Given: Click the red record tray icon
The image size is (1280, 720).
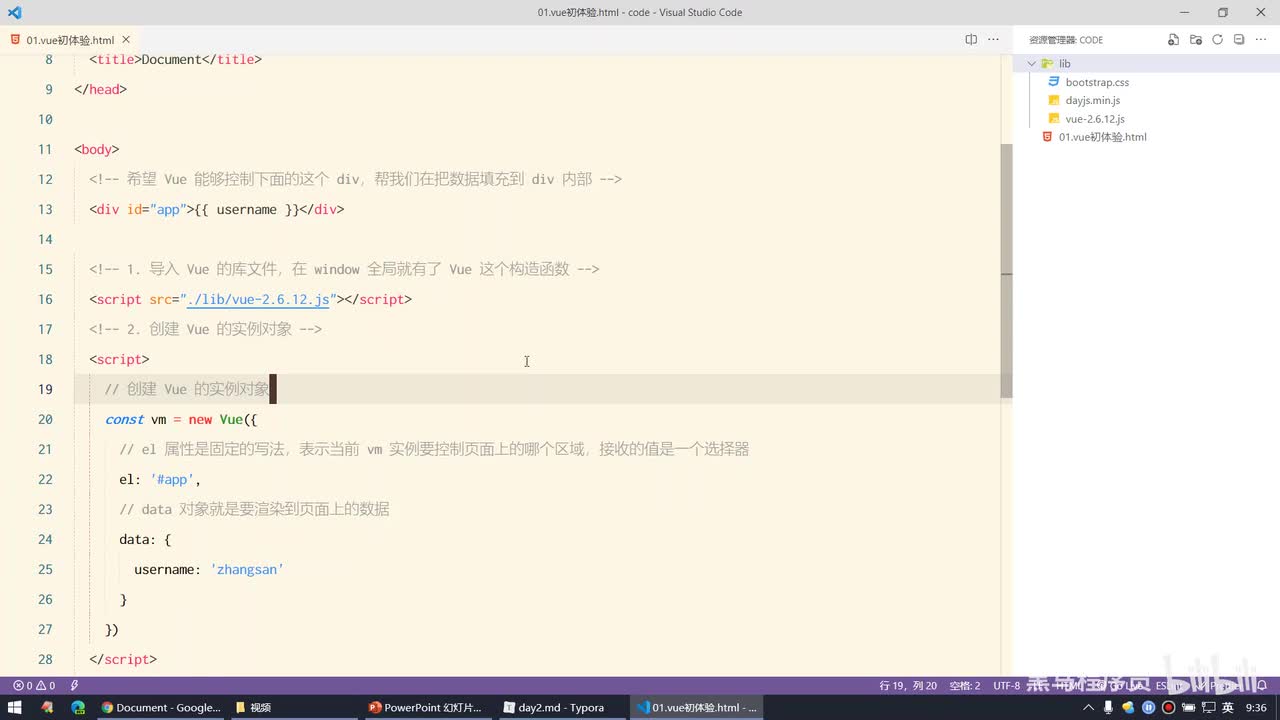Looking at the screenshot, I should (x=1167, y=707).
